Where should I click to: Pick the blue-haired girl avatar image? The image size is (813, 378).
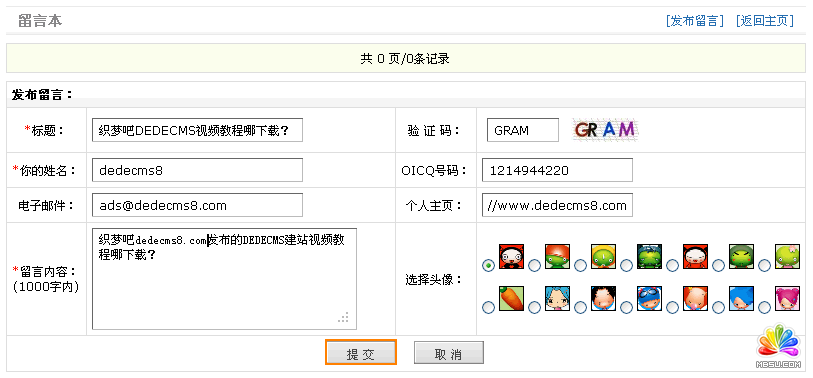tap(557, 299)
